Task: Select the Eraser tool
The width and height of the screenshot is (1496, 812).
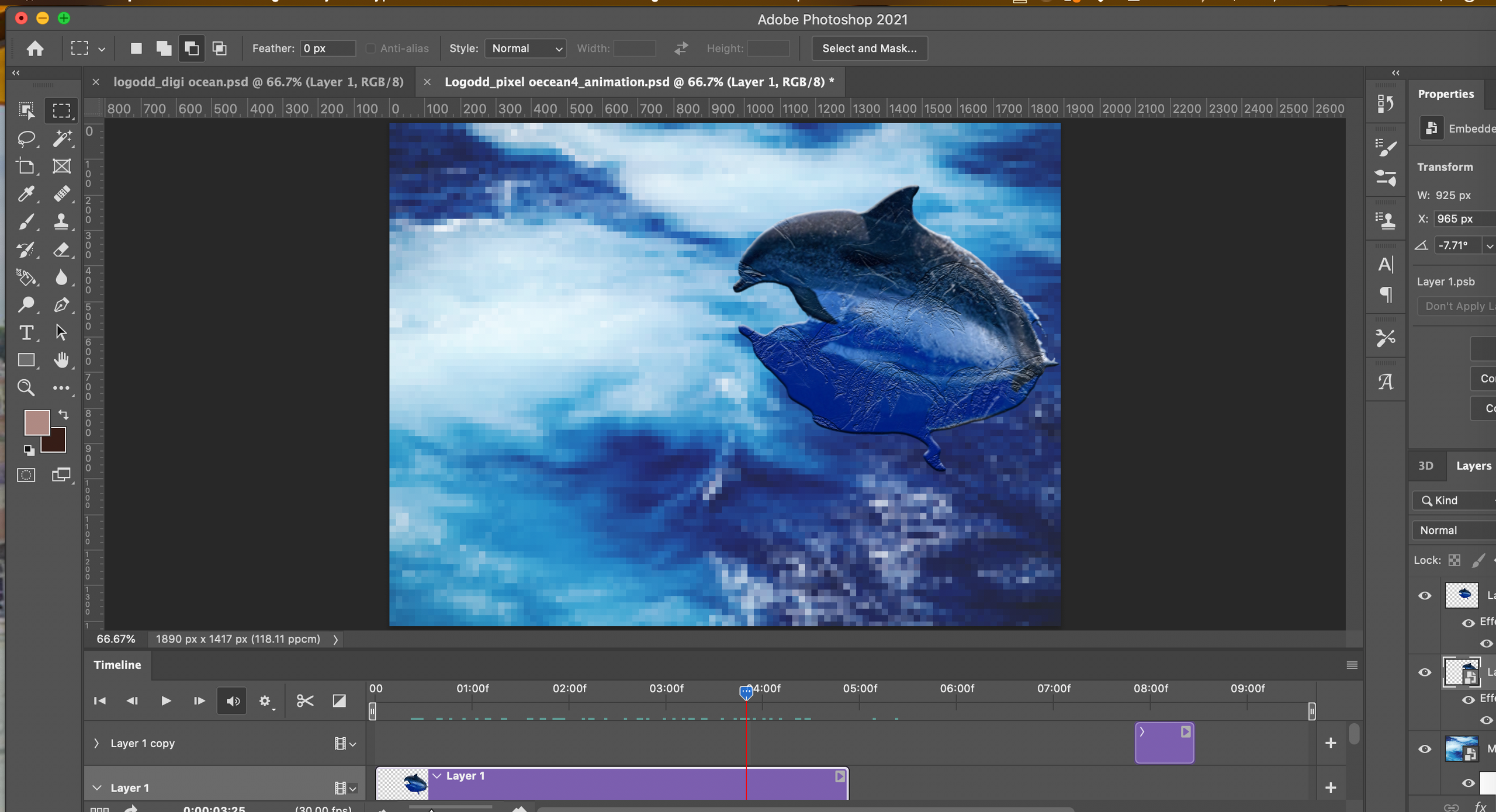Action: [x=61, y=250]
